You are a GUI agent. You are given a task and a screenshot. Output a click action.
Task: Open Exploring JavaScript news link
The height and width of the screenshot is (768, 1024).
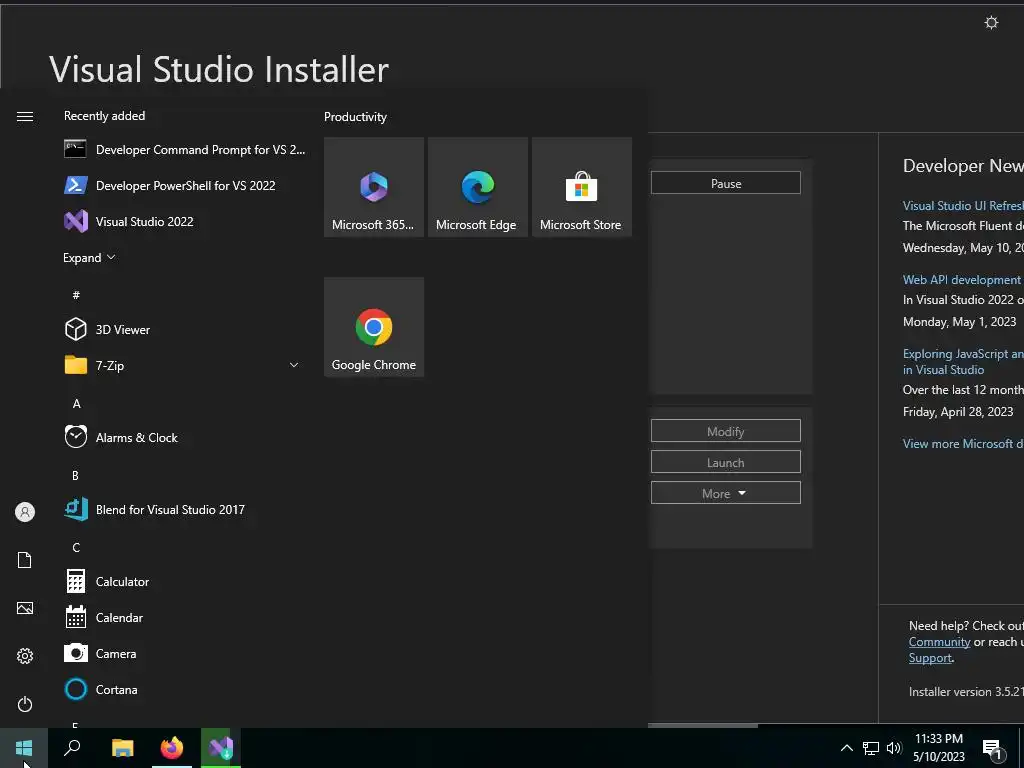[963, 361]
